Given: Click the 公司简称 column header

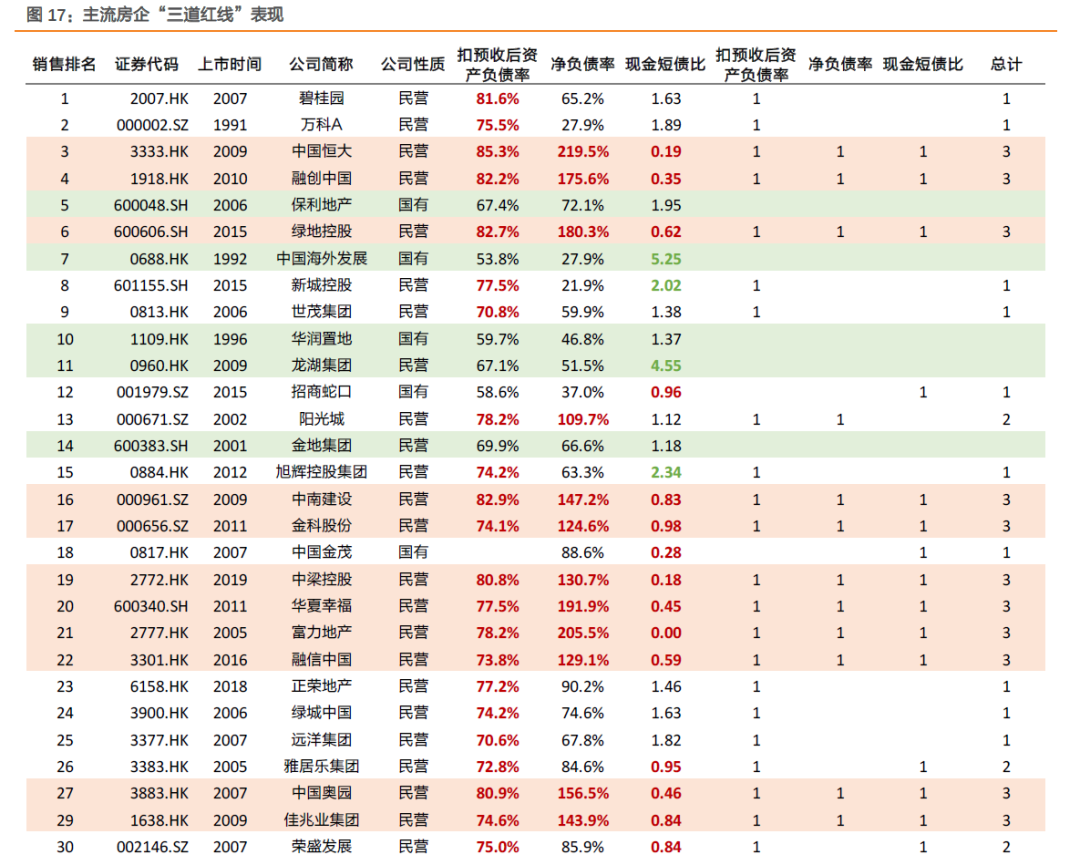Looking at the screenshot, I should 321,64.
